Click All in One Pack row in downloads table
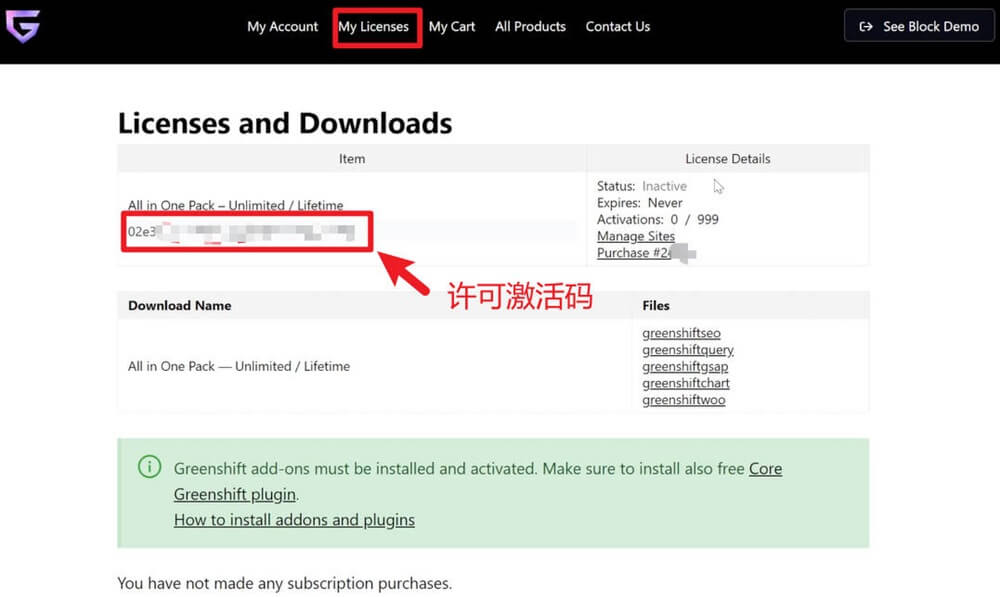This screenshot has width=1000, height=597. point(239,366)
